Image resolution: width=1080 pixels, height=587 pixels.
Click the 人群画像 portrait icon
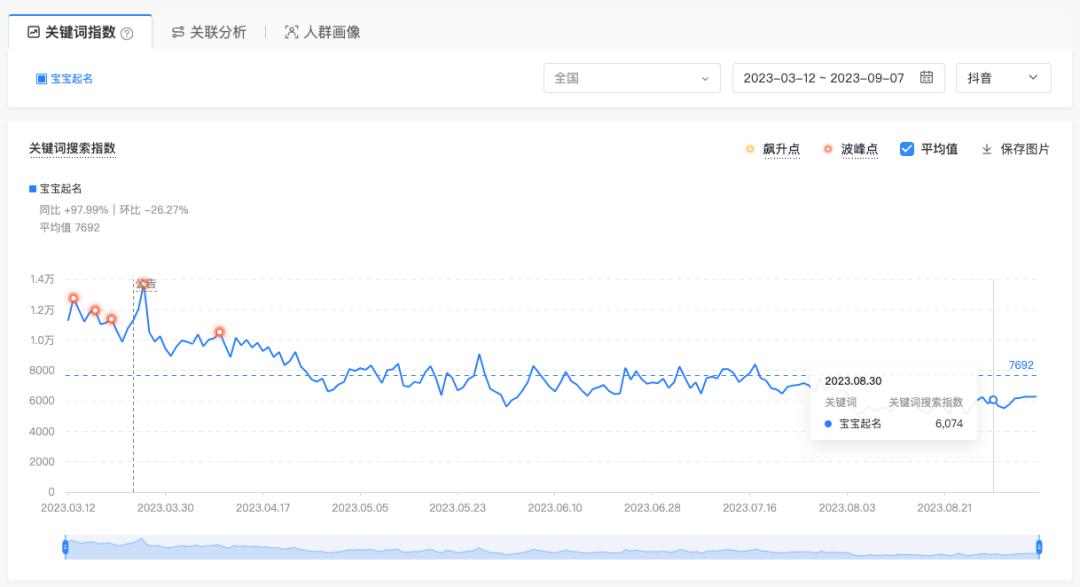click(x=290, y=31)
